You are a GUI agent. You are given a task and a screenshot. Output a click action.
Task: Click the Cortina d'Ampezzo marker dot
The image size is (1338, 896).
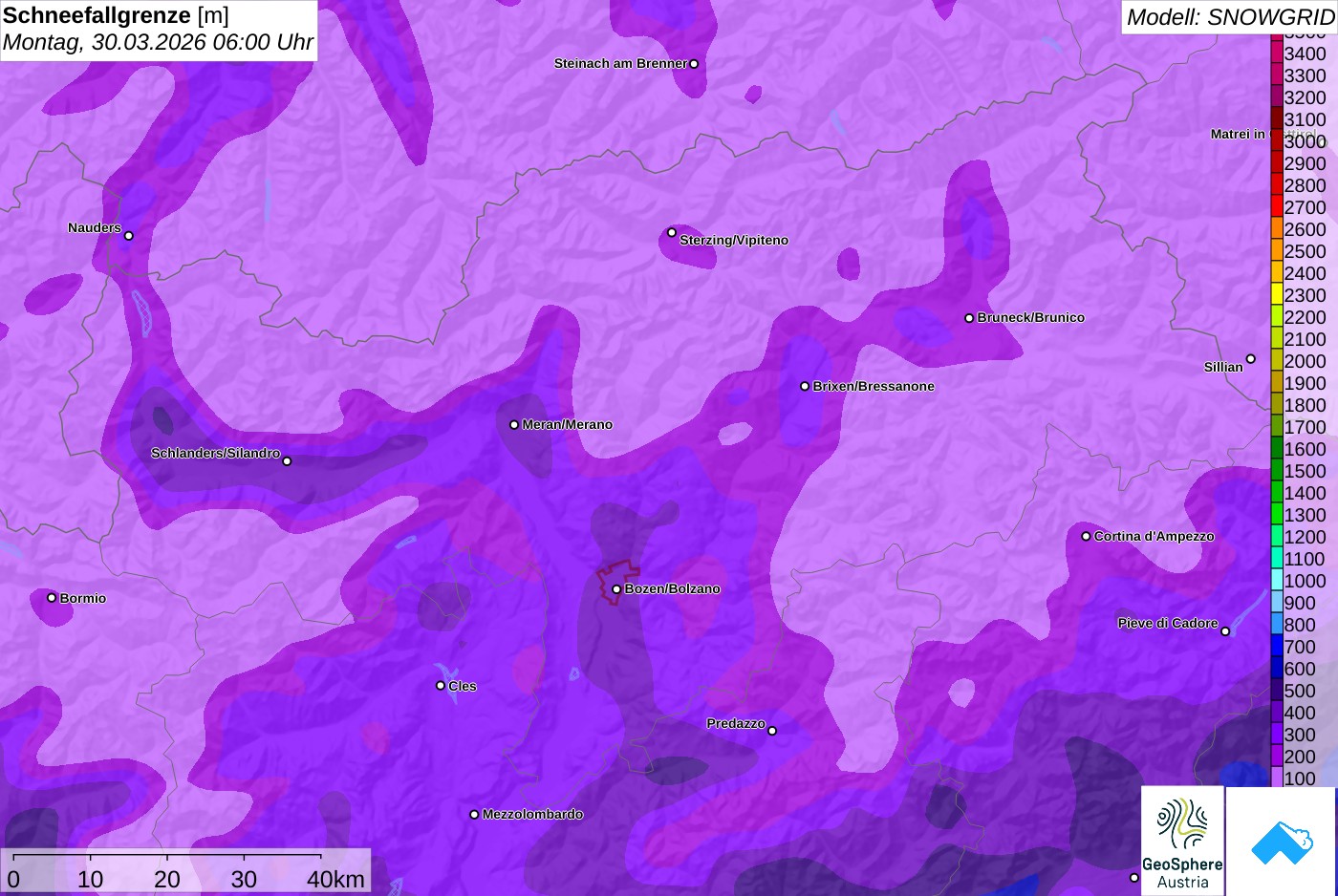point(1086,537)
